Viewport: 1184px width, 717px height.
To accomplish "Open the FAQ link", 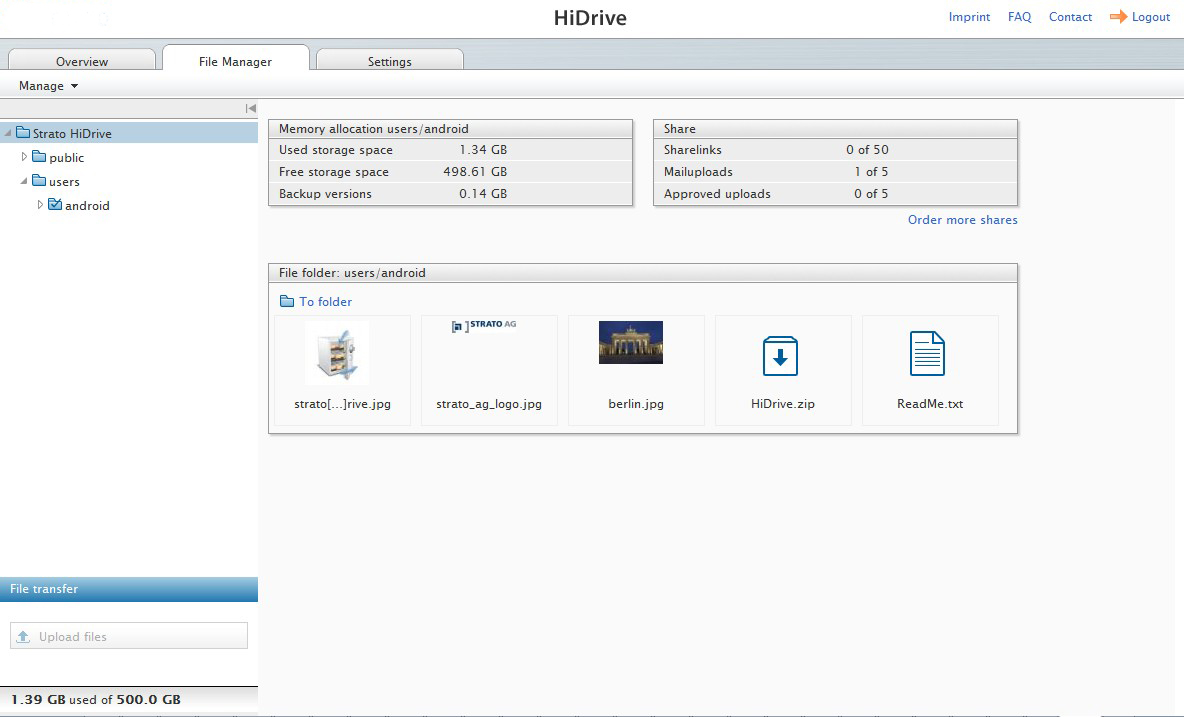I will click(x=1019, y=17).
